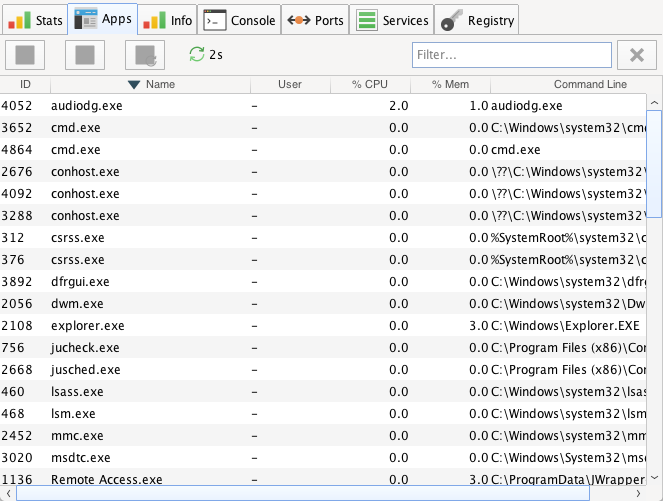663x501 pixels.
Task: Click process ID 2668
Action: tap(16, 370)
